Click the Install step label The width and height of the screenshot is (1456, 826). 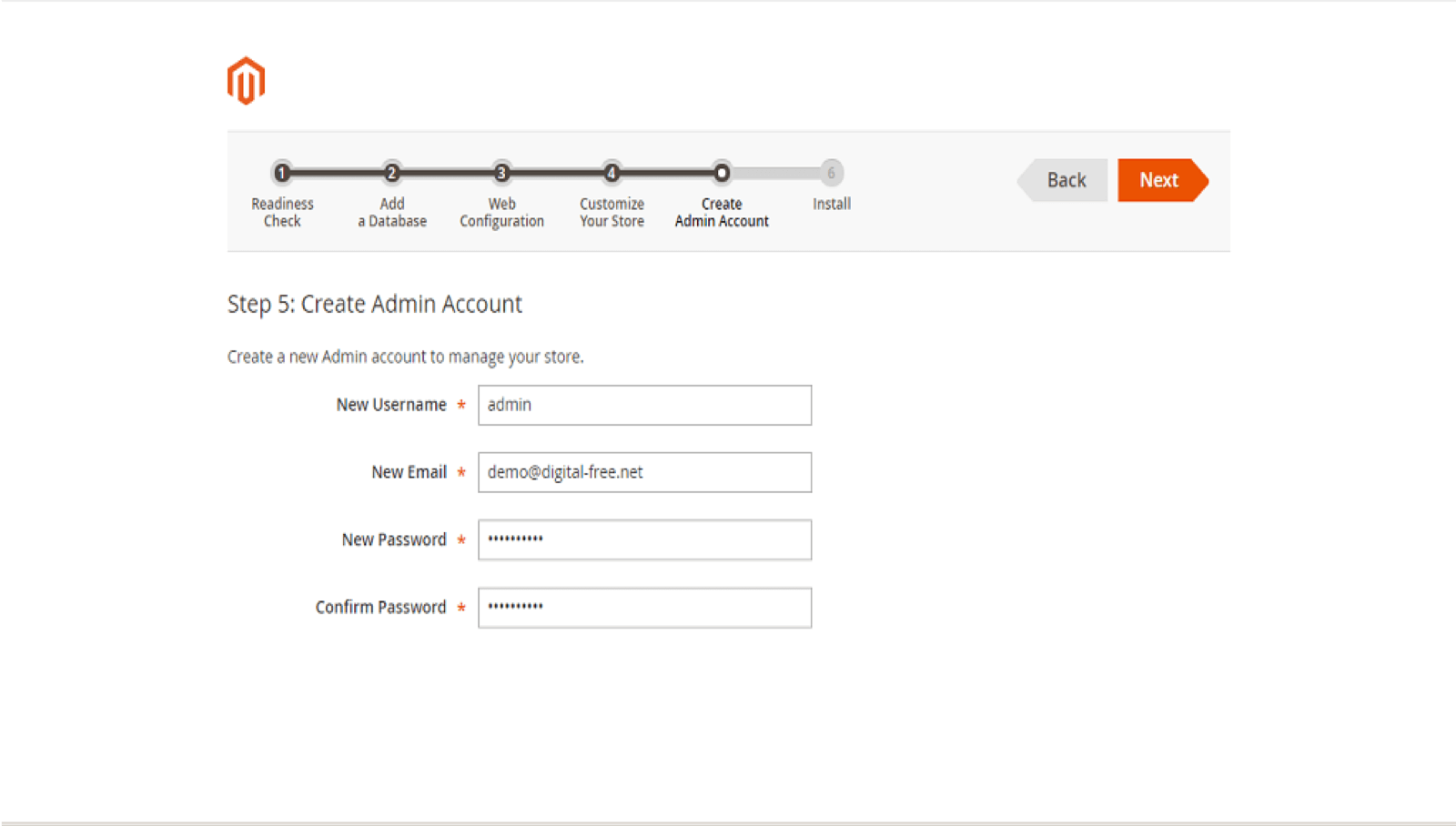pos(832,204)
